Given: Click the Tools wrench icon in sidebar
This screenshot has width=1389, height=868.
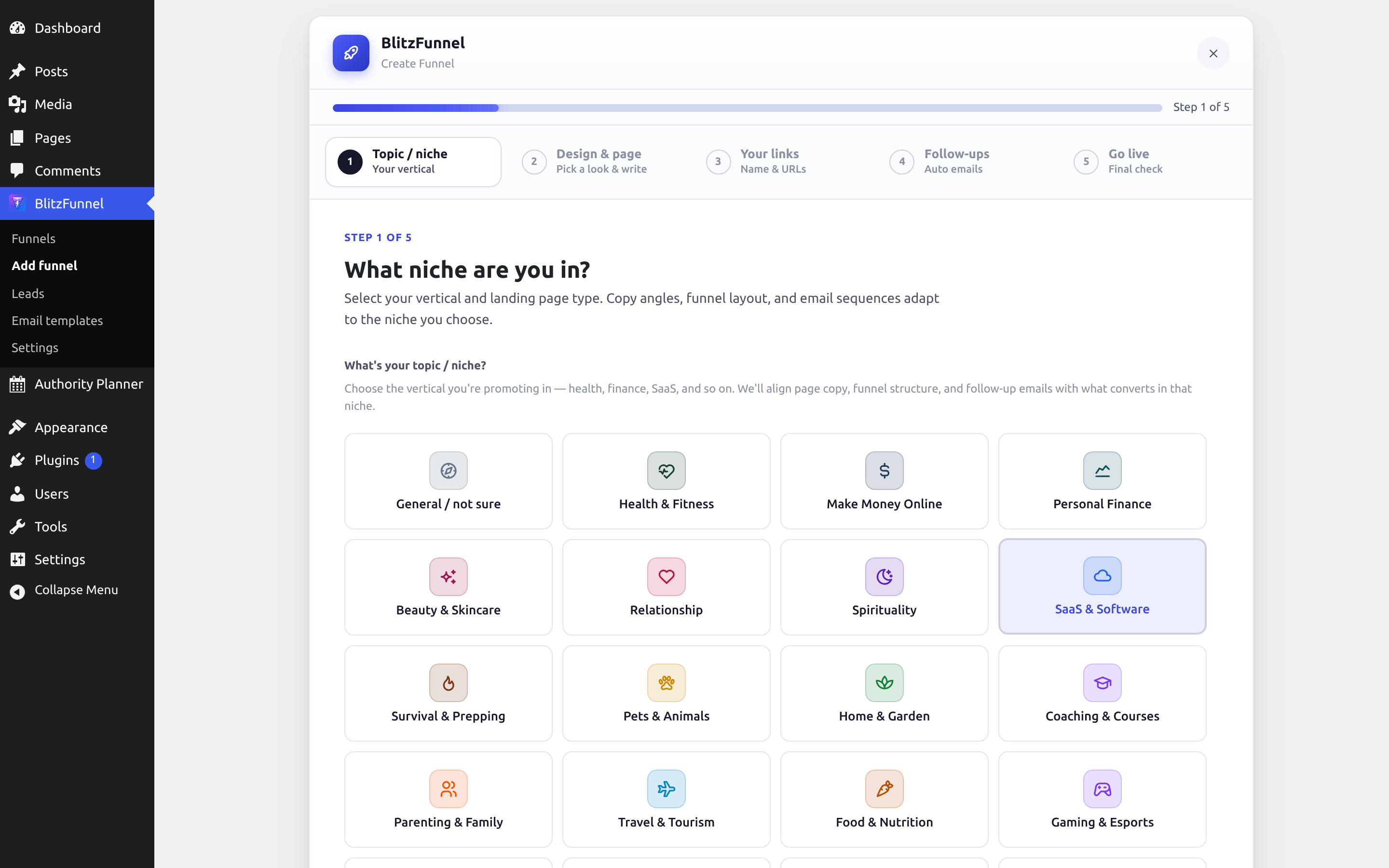Looking at the screenshot, I should tap(17, 527).
